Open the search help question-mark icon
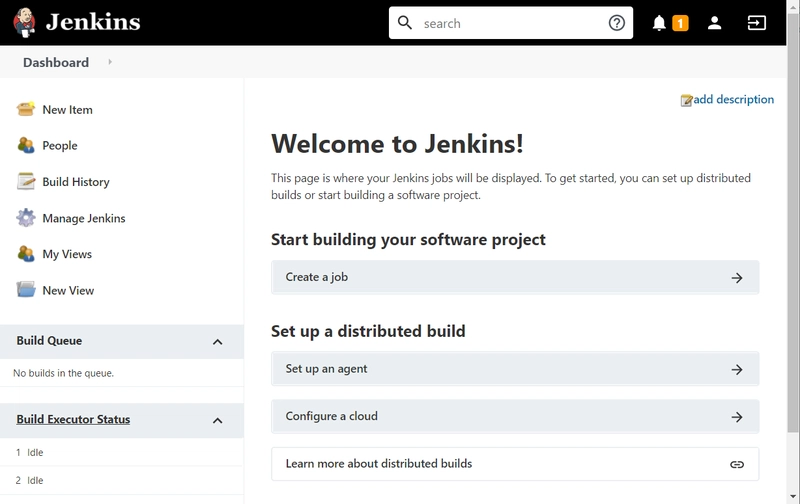 pos(617,23)
